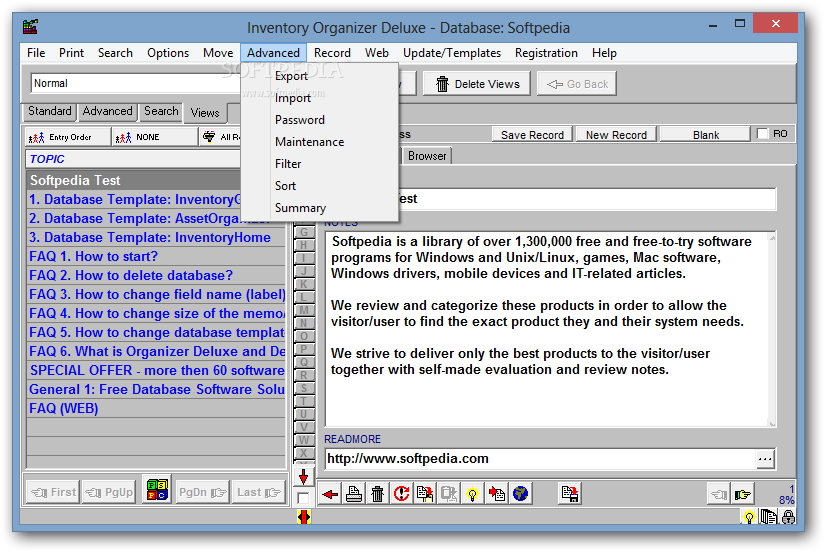Select 'FAQ (WEB)' list row
The width and height of the screenshot is (825, 552).
pyautogui.click(x=156, y=408)
